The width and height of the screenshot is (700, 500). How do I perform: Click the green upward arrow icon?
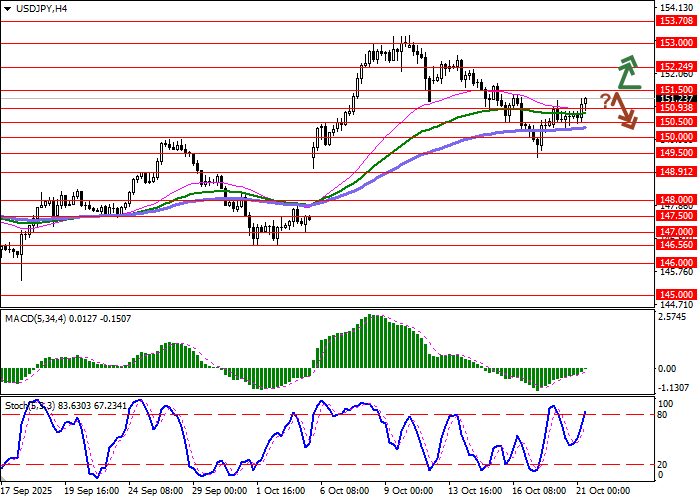(627, 70)
